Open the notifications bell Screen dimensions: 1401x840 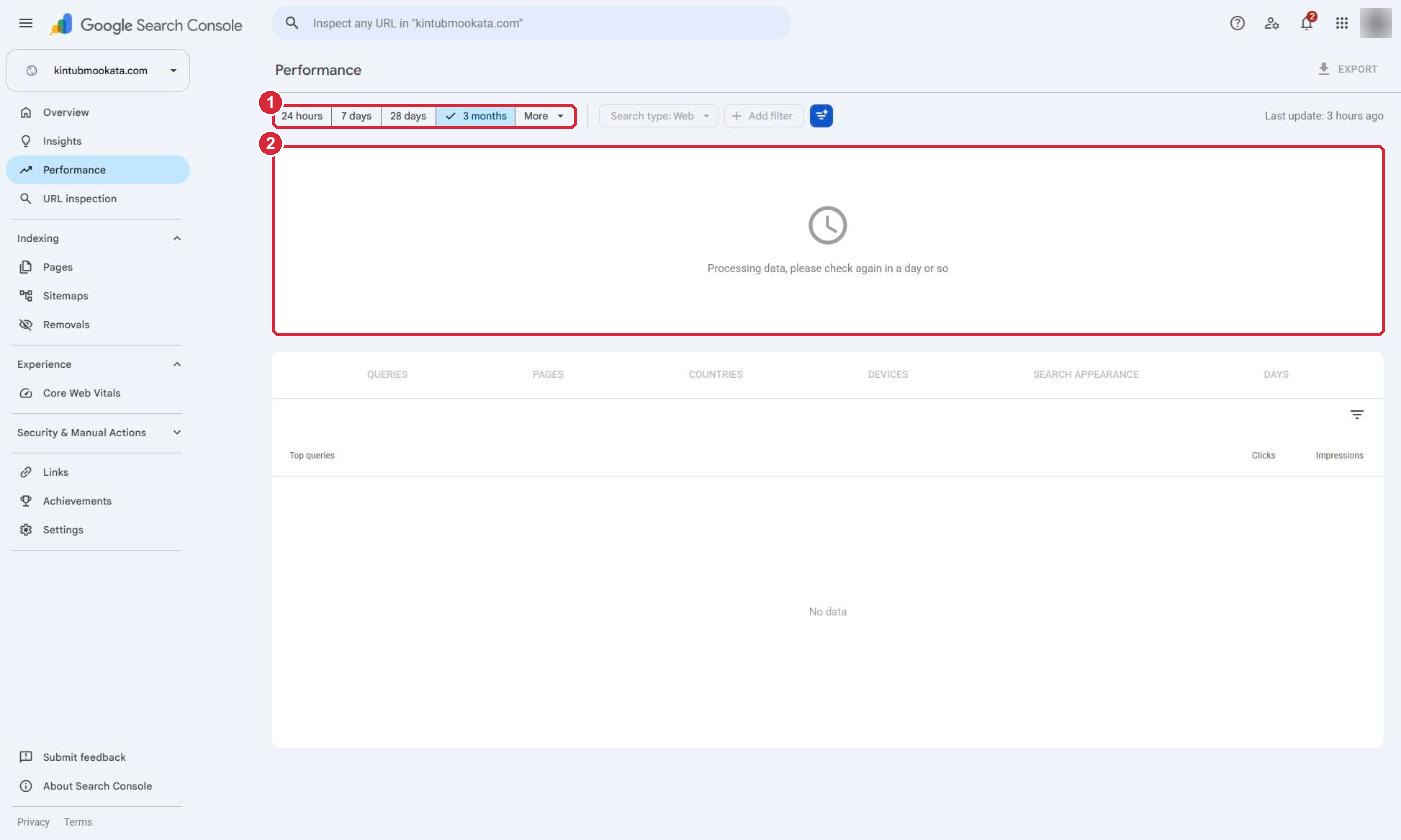[x=1307, y=23]
